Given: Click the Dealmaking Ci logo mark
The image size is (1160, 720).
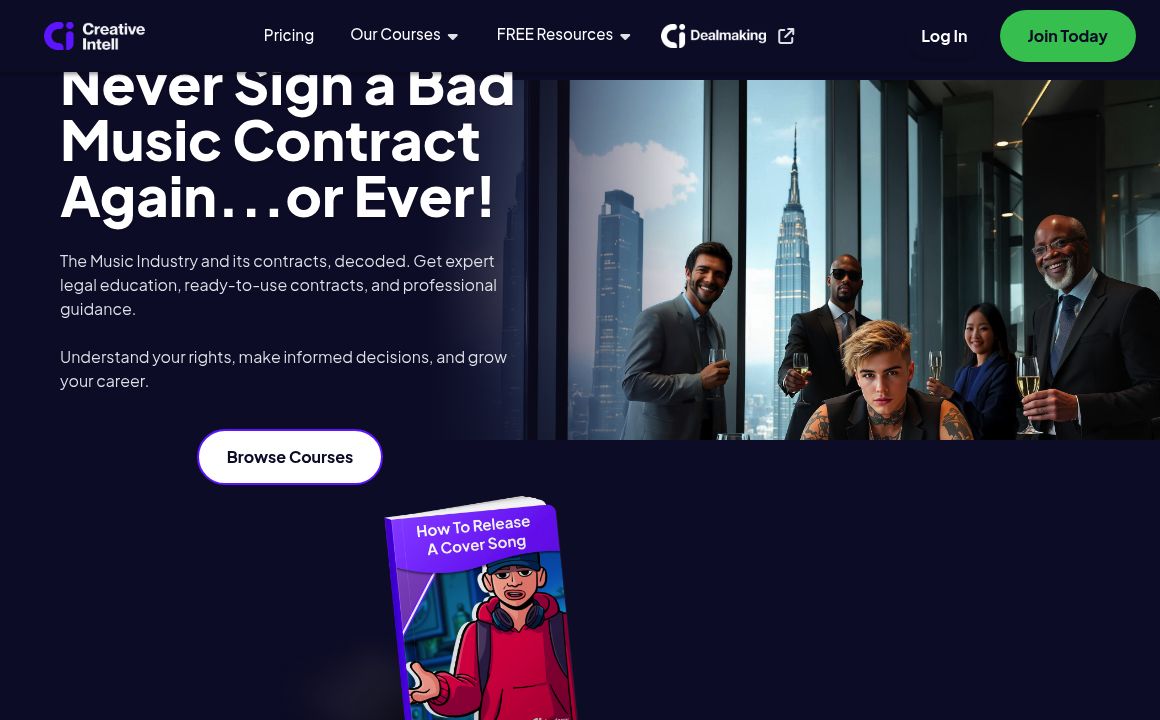Looking at the screenshot, I should [673, 36].
